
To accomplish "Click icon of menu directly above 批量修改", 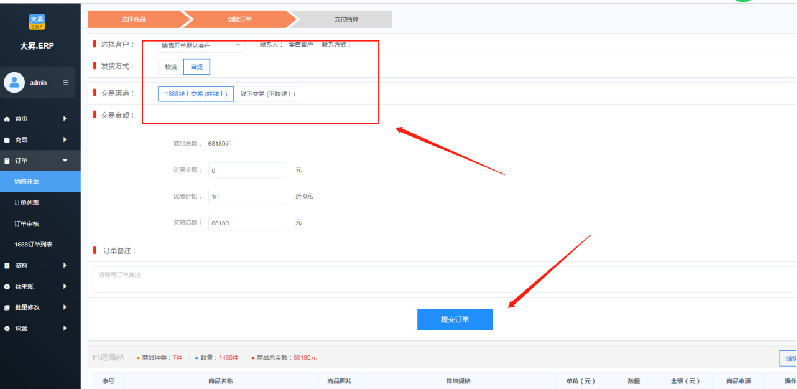I will pos(7,286).
